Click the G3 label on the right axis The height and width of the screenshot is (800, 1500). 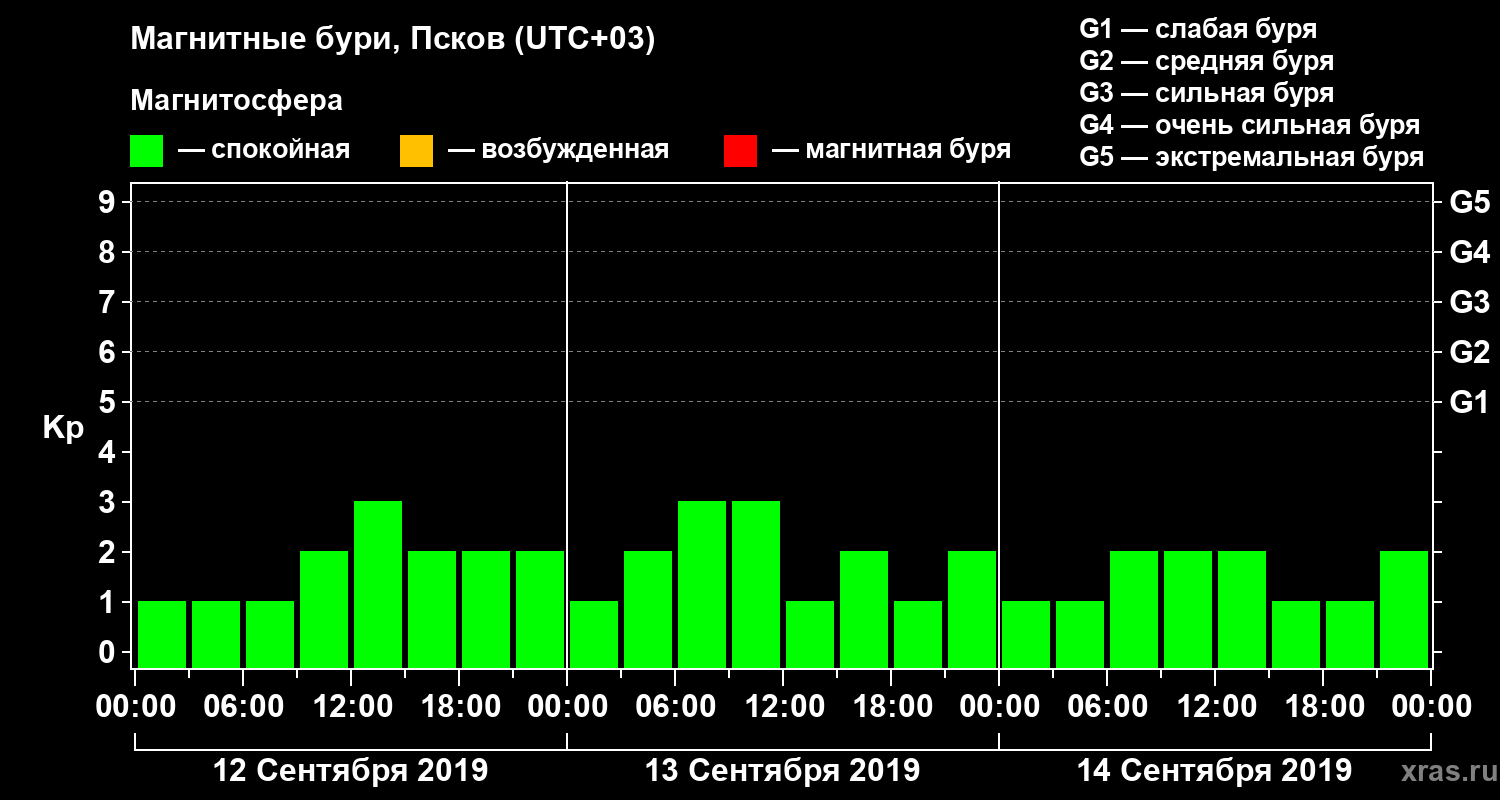[1470, 302]
